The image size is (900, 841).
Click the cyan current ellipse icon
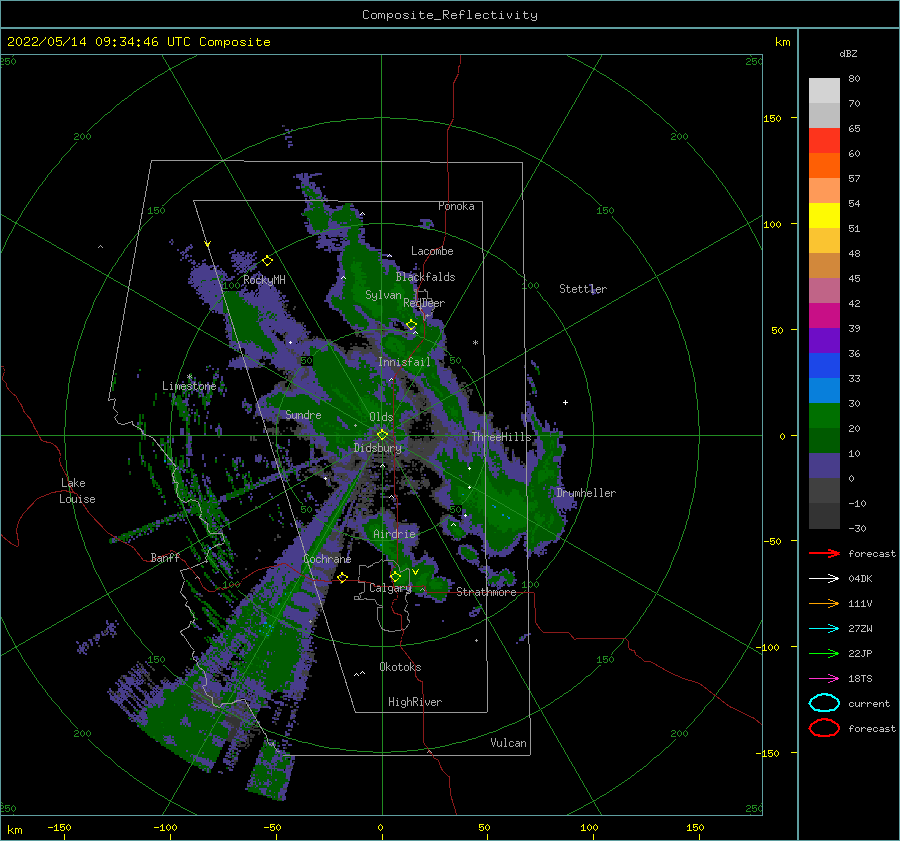click(x=824, y=703)
